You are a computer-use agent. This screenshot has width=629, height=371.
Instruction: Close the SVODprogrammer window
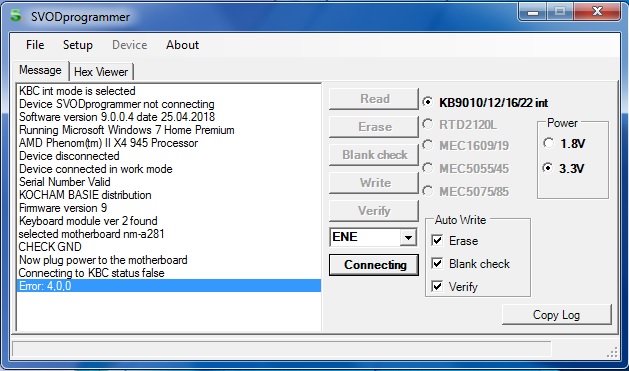pos(597,12)
